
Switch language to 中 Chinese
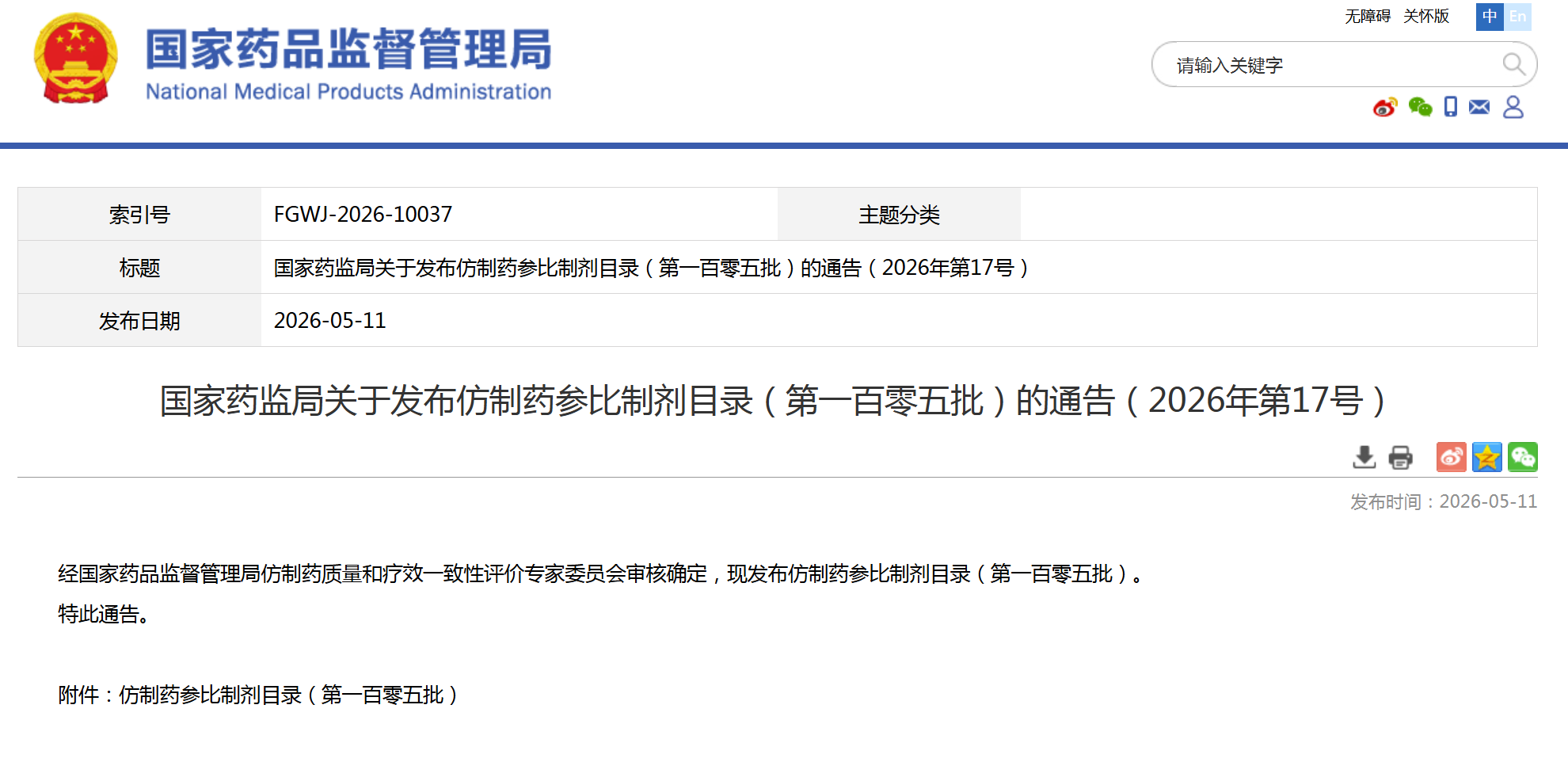coord(1490,17)
